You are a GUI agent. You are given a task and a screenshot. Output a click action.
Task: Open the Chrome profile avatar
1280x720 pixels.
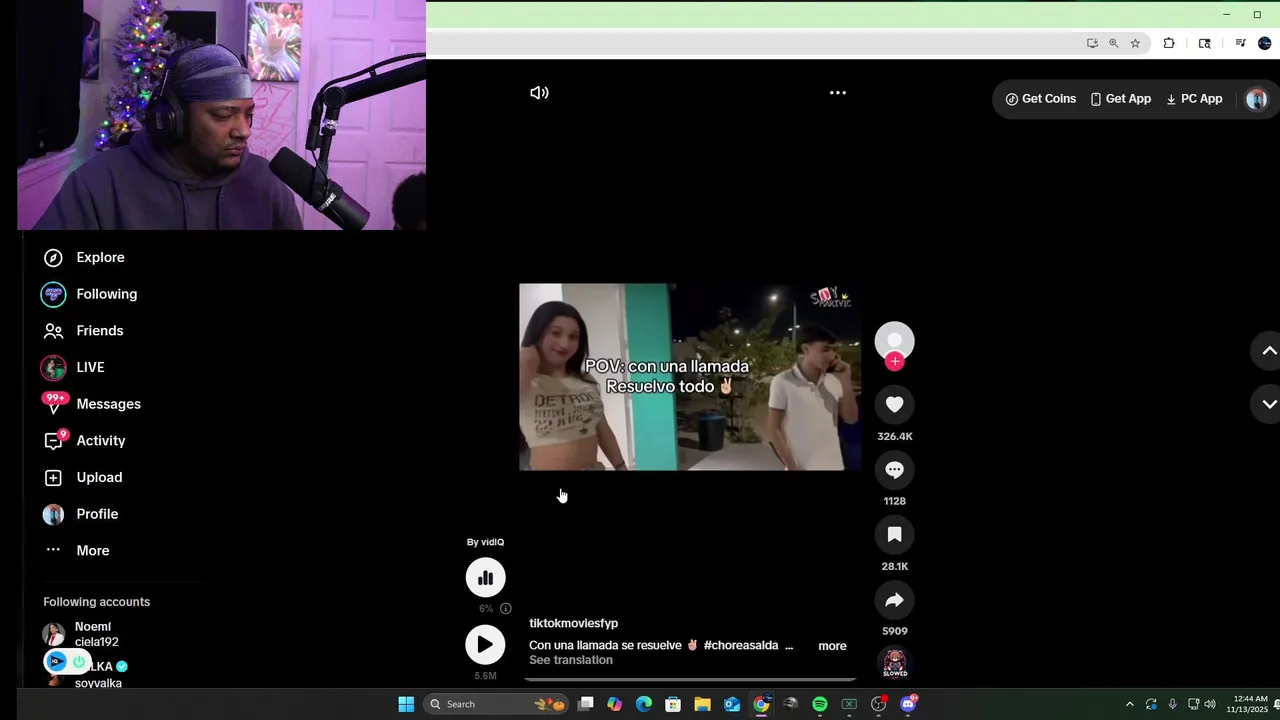coord(1265,43)
